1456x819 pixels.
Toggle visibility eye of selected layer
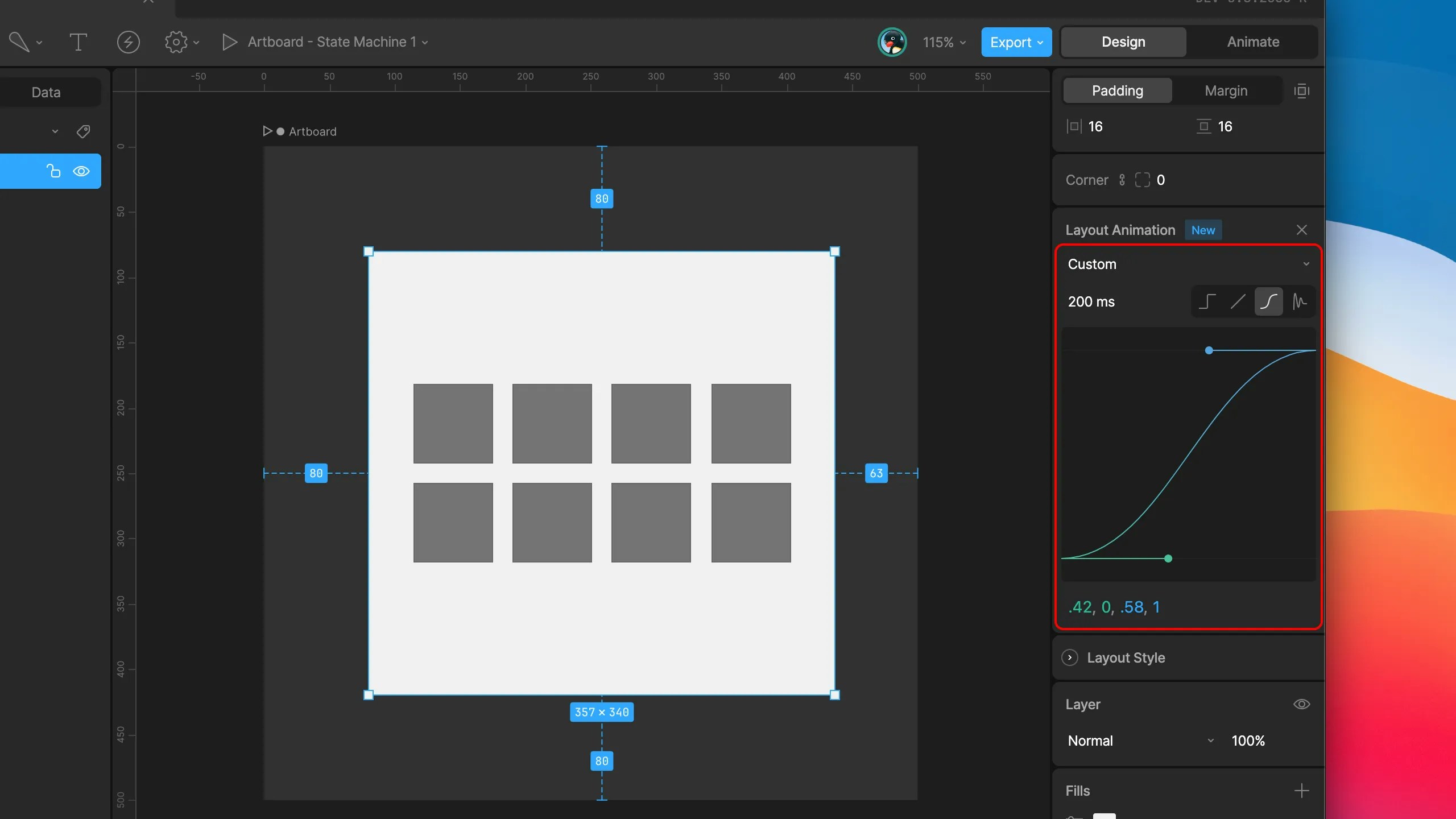81,171
